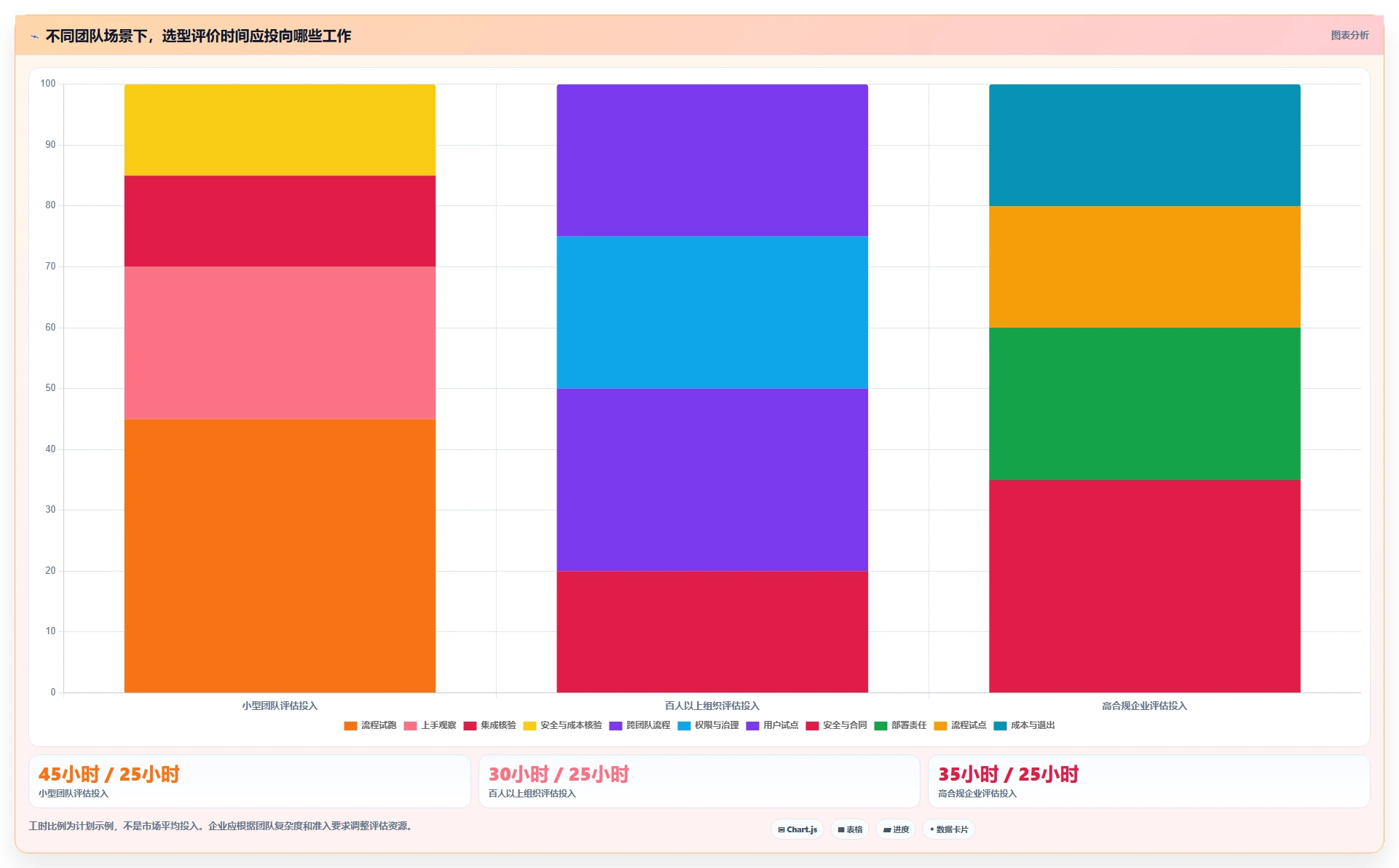The image size is (1399, 868).
Task: Click the x-axis label 小型团队评估投入
Action: (x=280, y=706)
